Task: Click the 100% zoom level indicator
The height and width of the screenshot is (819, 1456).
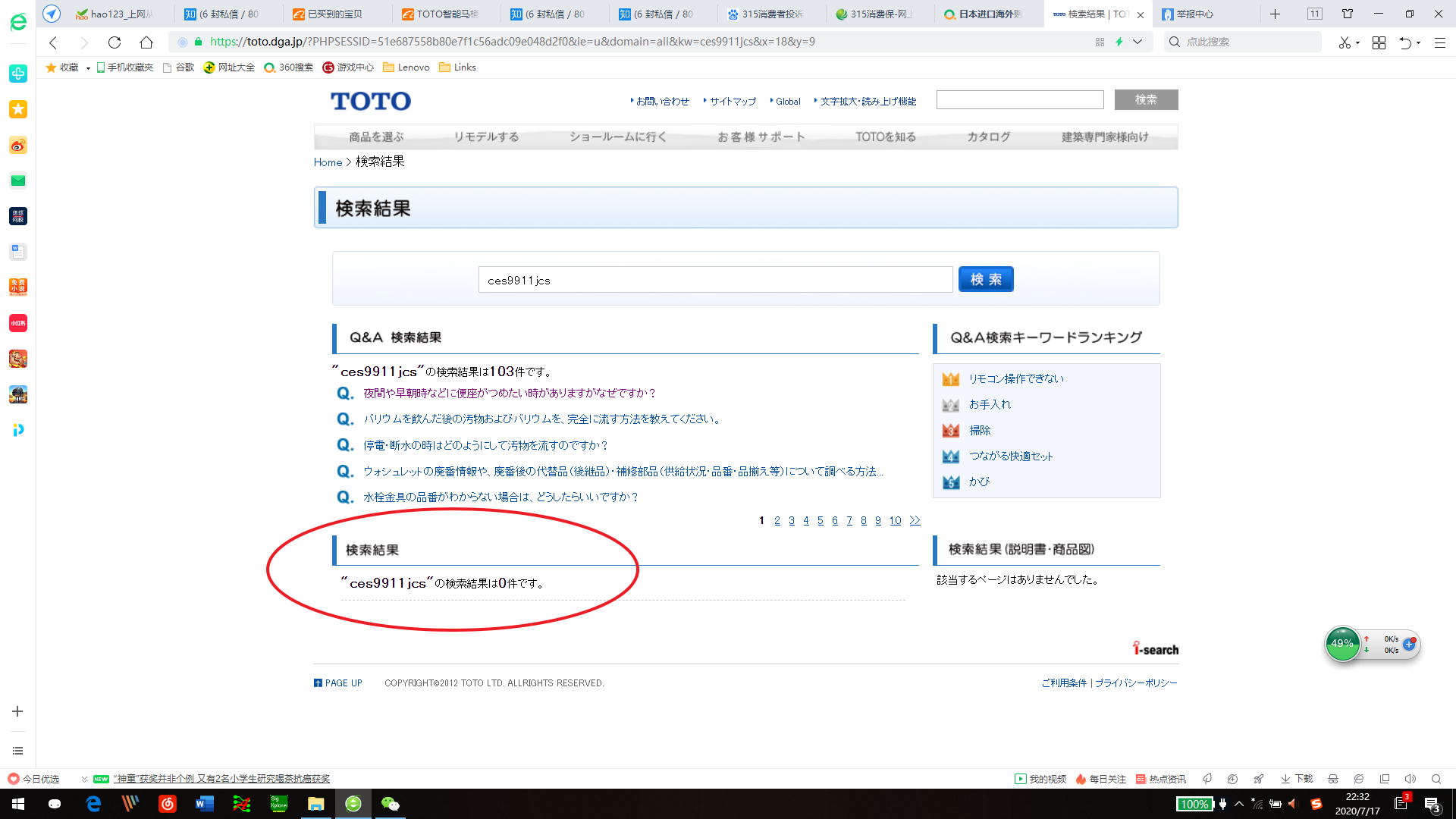Action: (x=1194, y=804)
